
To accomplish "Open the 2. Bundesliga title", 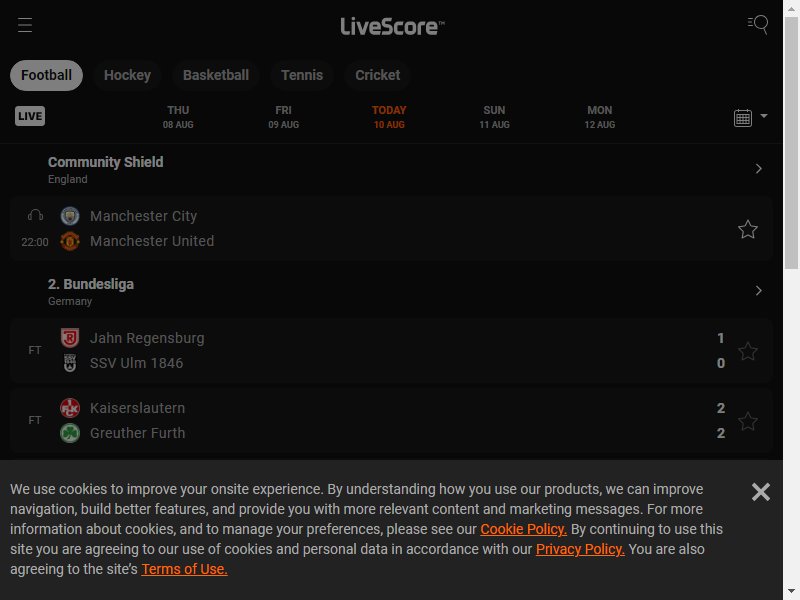I will tap(91, 284).
